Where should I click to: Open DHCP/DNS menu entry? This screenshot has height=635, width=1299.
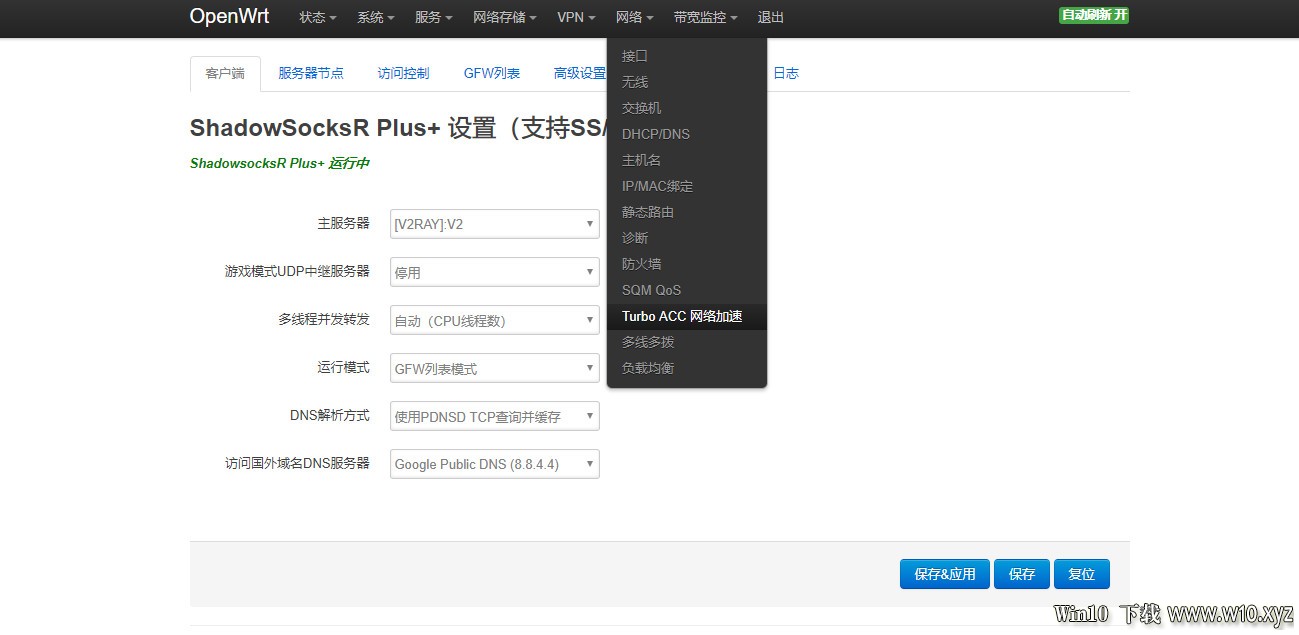[x=655, y=134]
